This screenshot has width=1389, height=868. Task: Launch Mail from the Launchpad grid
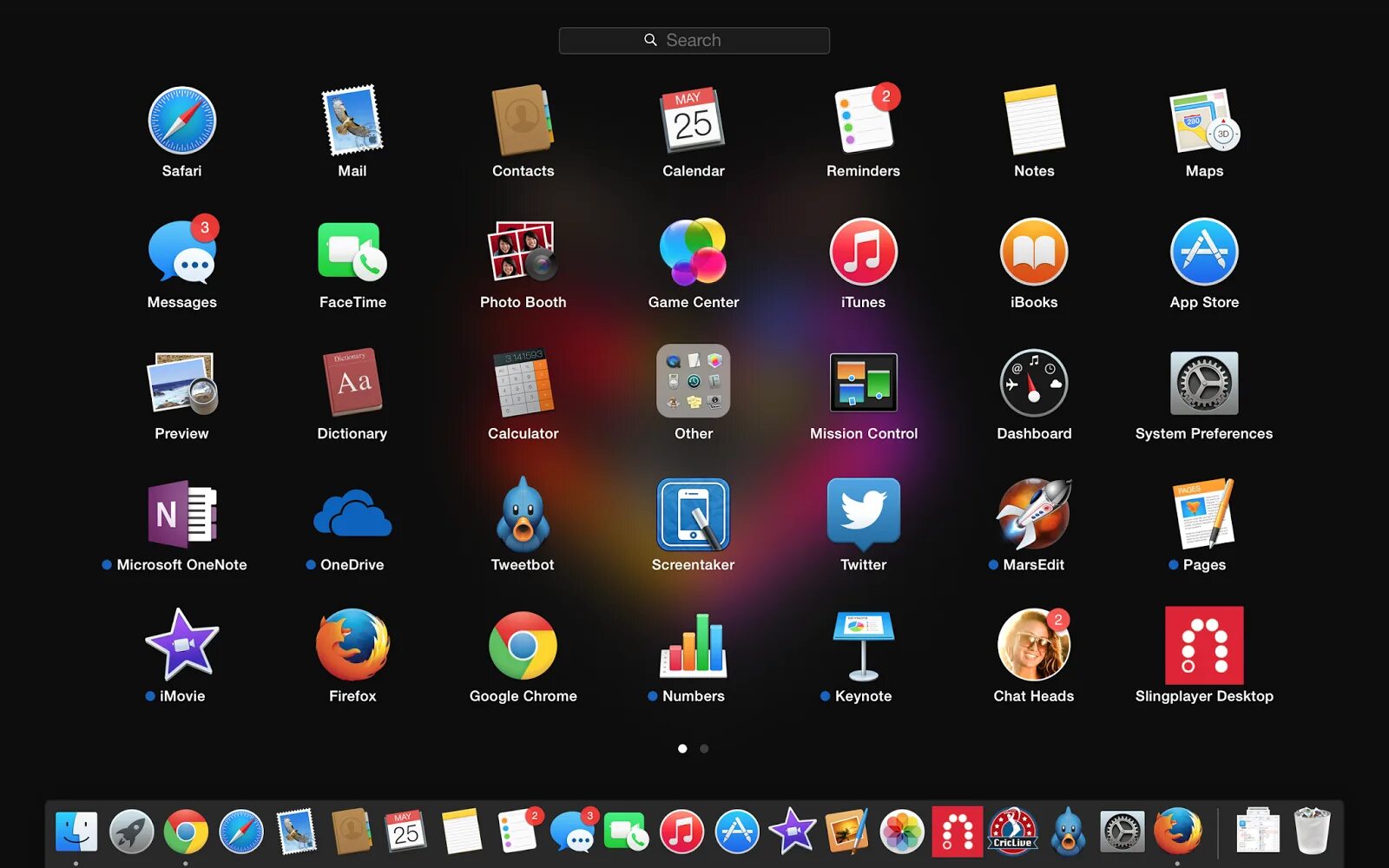(352, 121)
